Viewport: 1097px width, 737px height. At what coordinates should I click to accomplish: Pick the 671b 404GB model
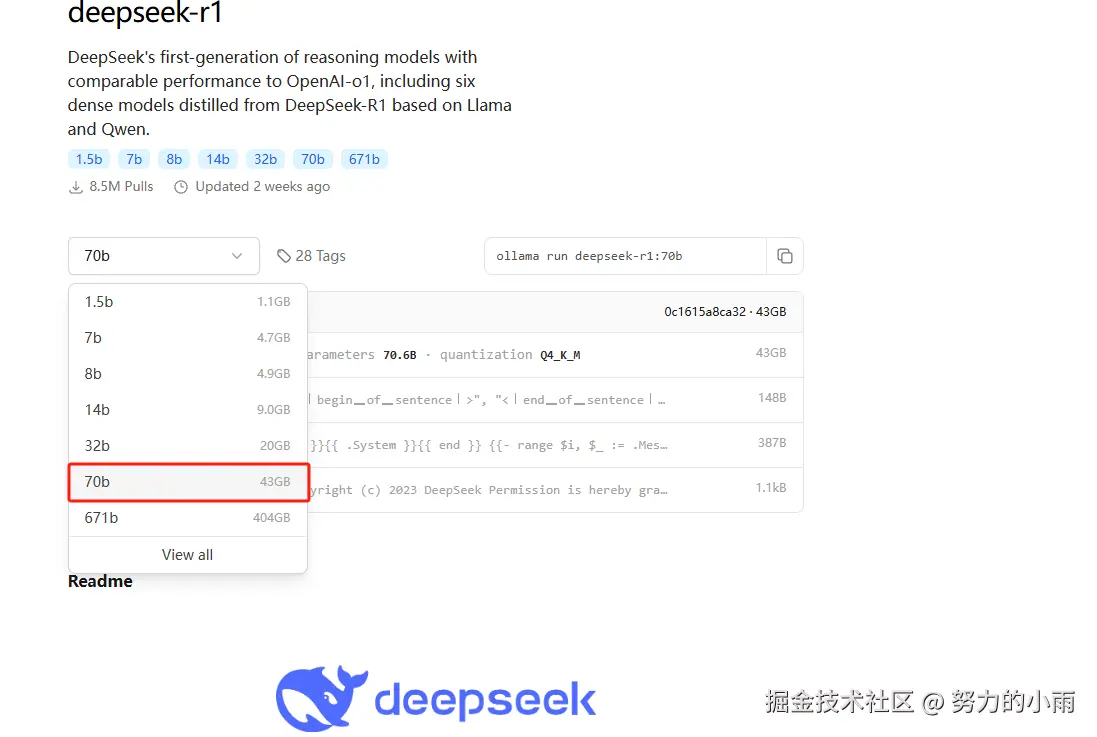187,518
